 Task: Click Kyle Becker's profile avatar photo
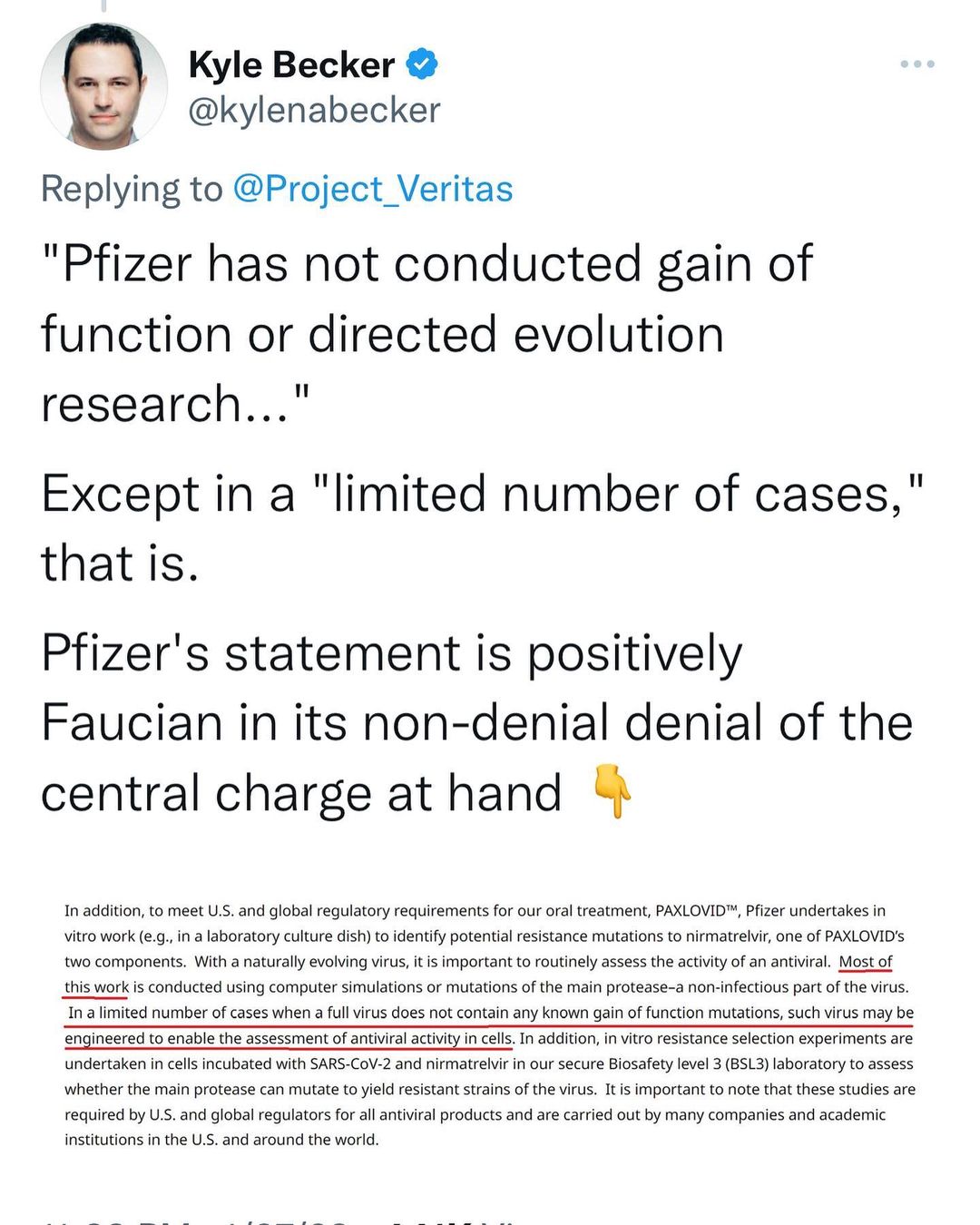(103, 86)
